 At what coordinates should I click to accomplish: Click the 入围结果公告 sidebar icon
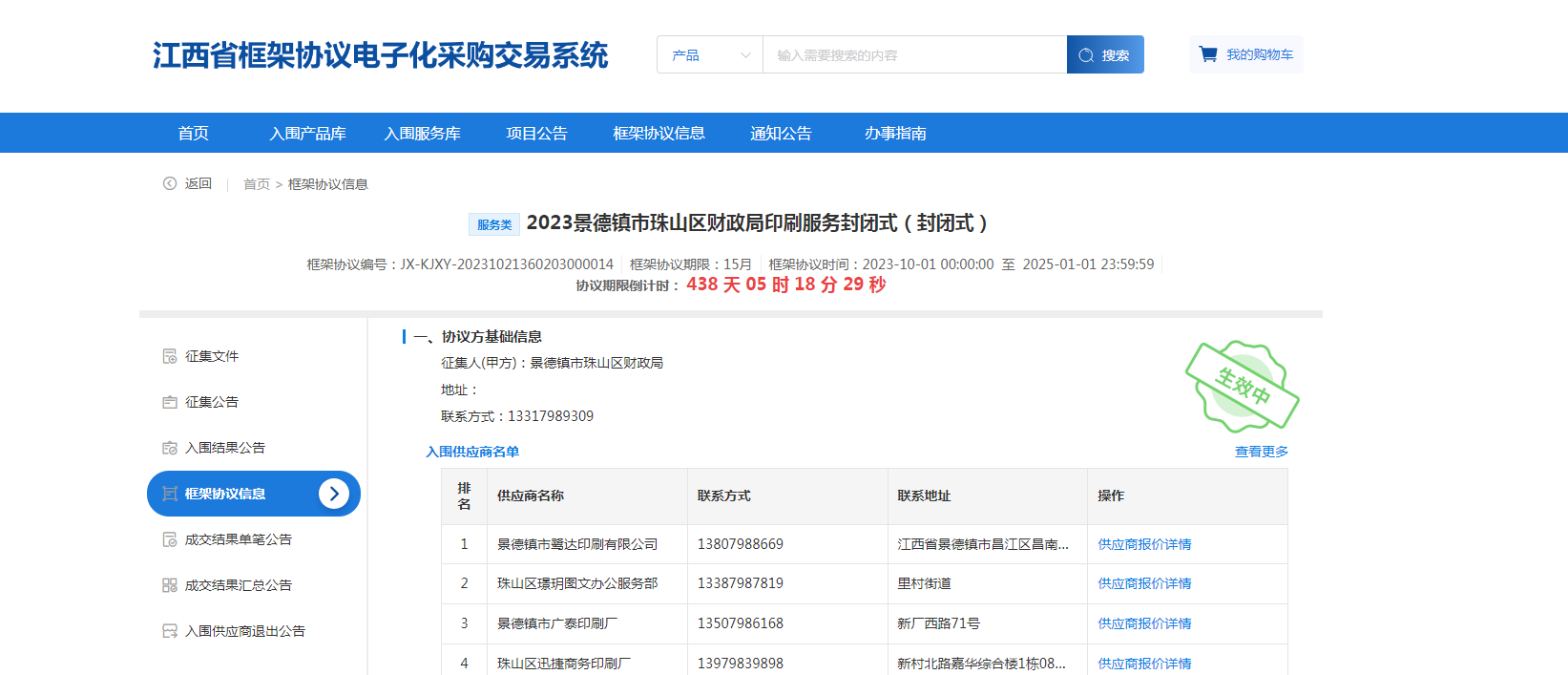coord(170,448)
